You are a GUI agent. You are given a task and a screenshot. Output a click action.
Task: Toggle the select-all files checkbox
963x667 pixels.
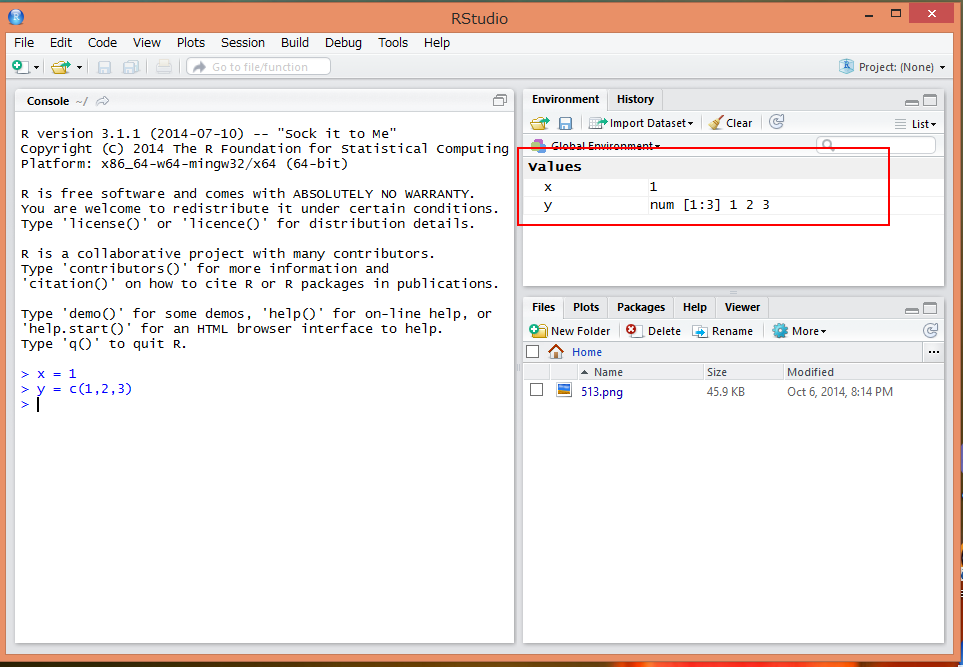pos(532,351)
